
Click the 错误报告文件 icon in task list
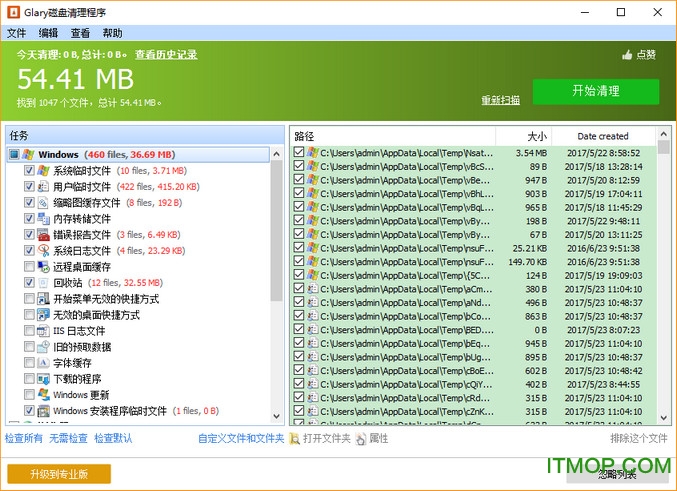43,235
